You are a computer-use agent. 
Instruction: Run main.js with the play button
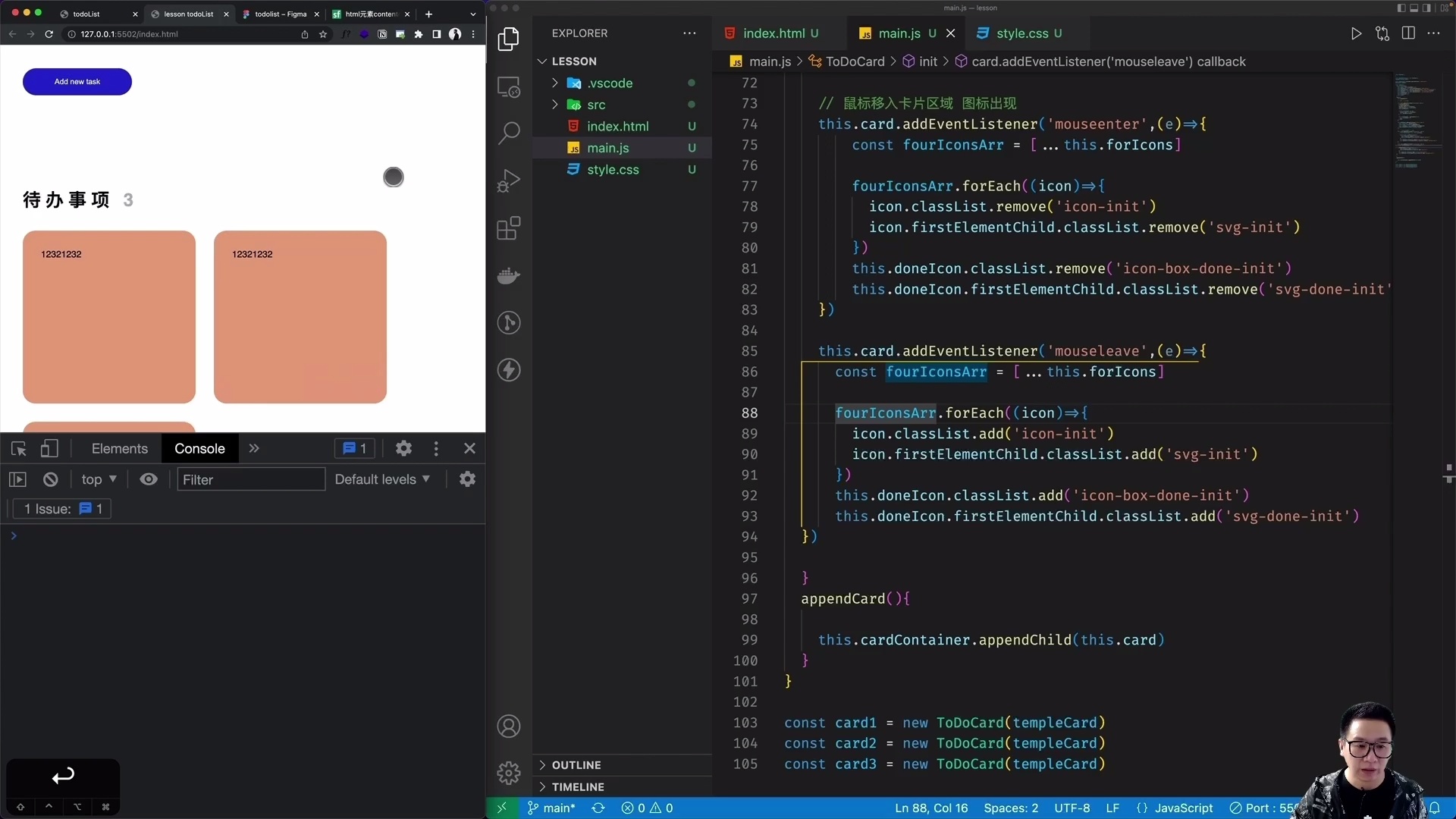tap(1357, 33)
